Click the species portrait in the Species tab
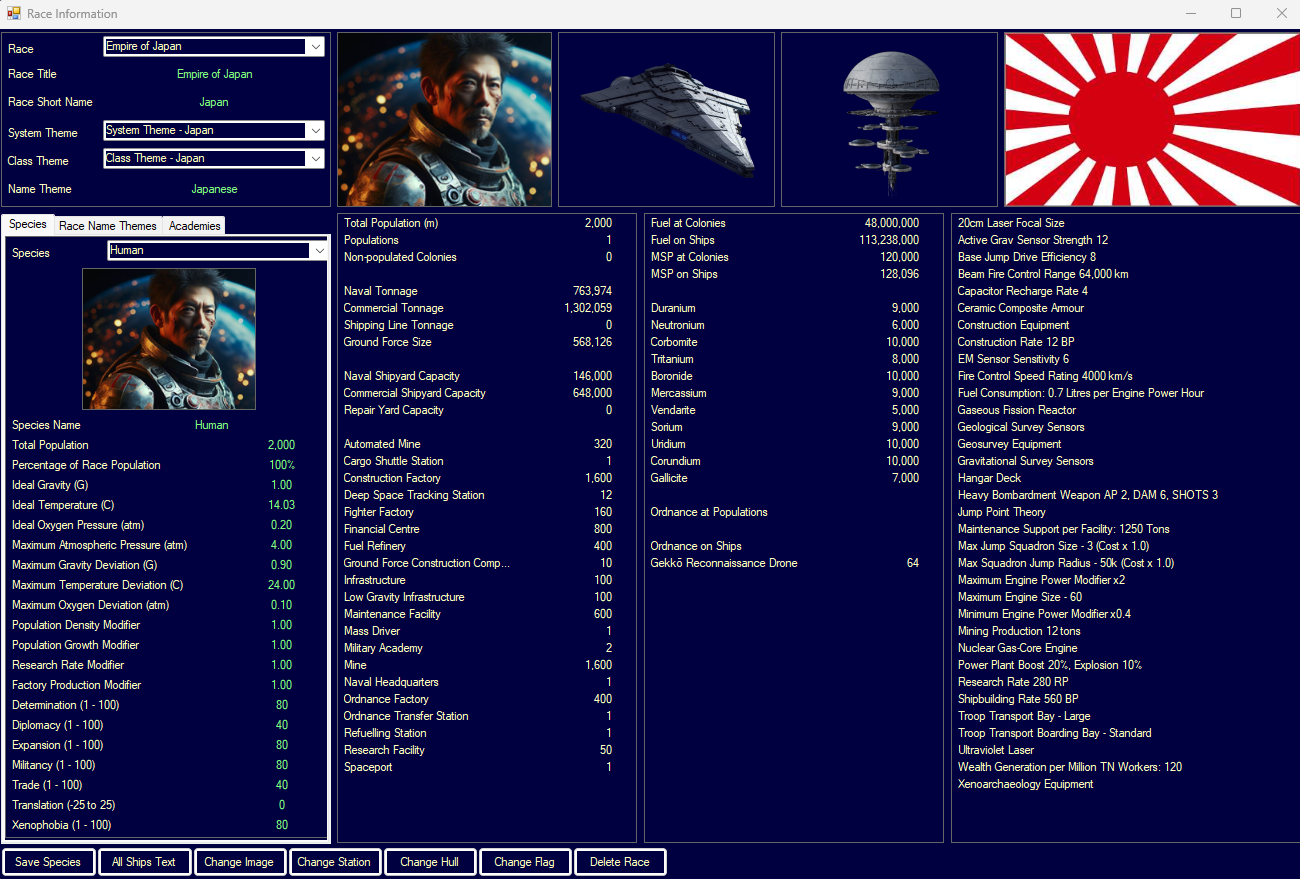 pos(169,339)
